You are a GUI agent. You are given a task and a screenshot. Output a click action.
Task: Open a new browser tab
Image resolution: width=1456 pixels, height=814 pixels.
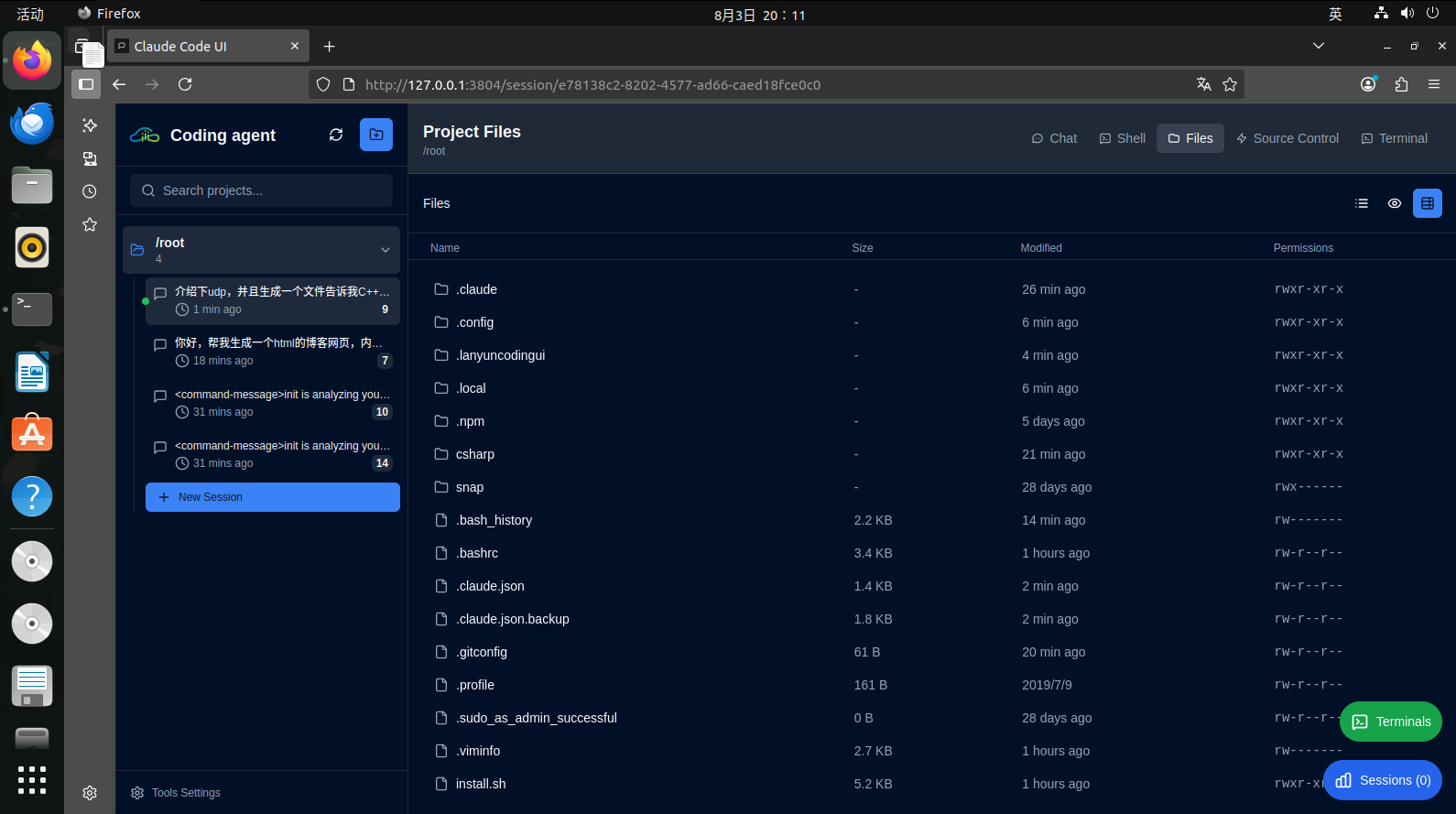330,47
